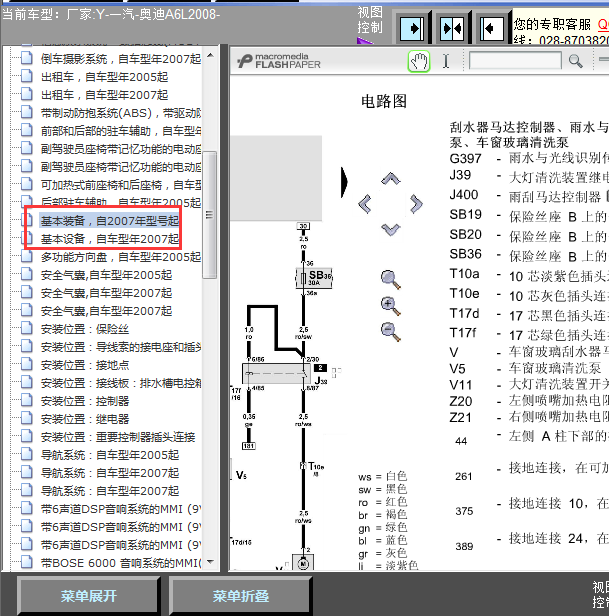Select 基本设备，自车型年2007起
This screenshot has width=609, height=616.
110,239
